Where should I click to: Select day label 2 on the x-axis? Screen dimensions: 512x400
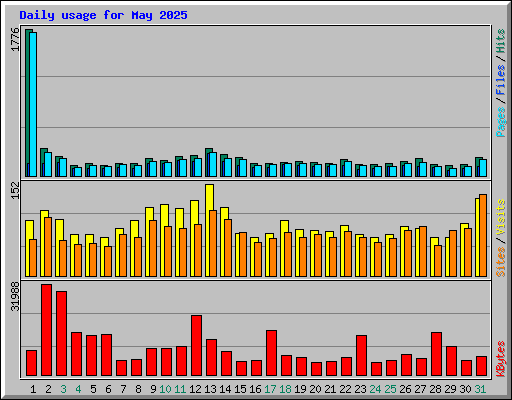(48, 389)
